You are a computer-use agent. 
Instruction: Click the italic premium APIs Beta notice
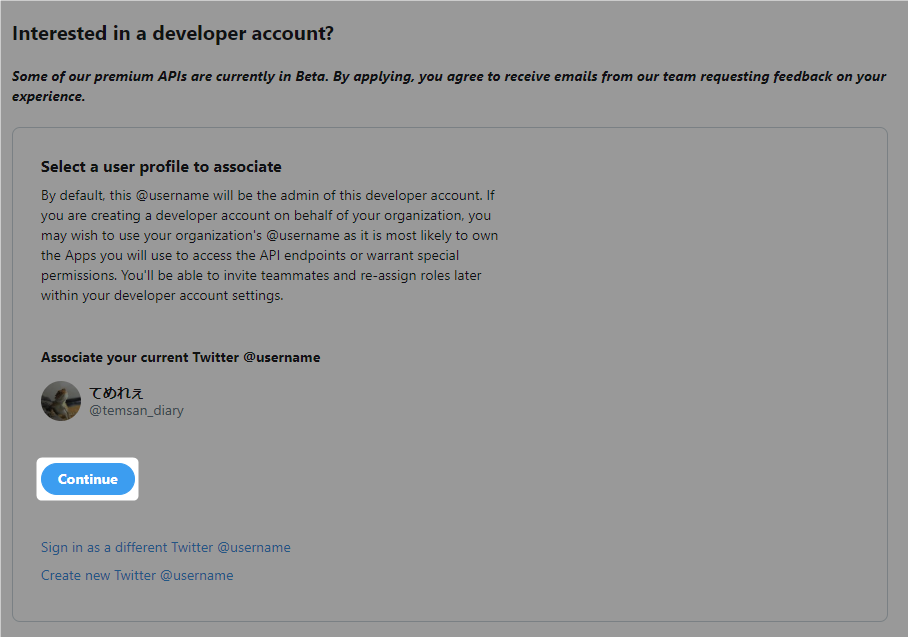click(449, 86)
